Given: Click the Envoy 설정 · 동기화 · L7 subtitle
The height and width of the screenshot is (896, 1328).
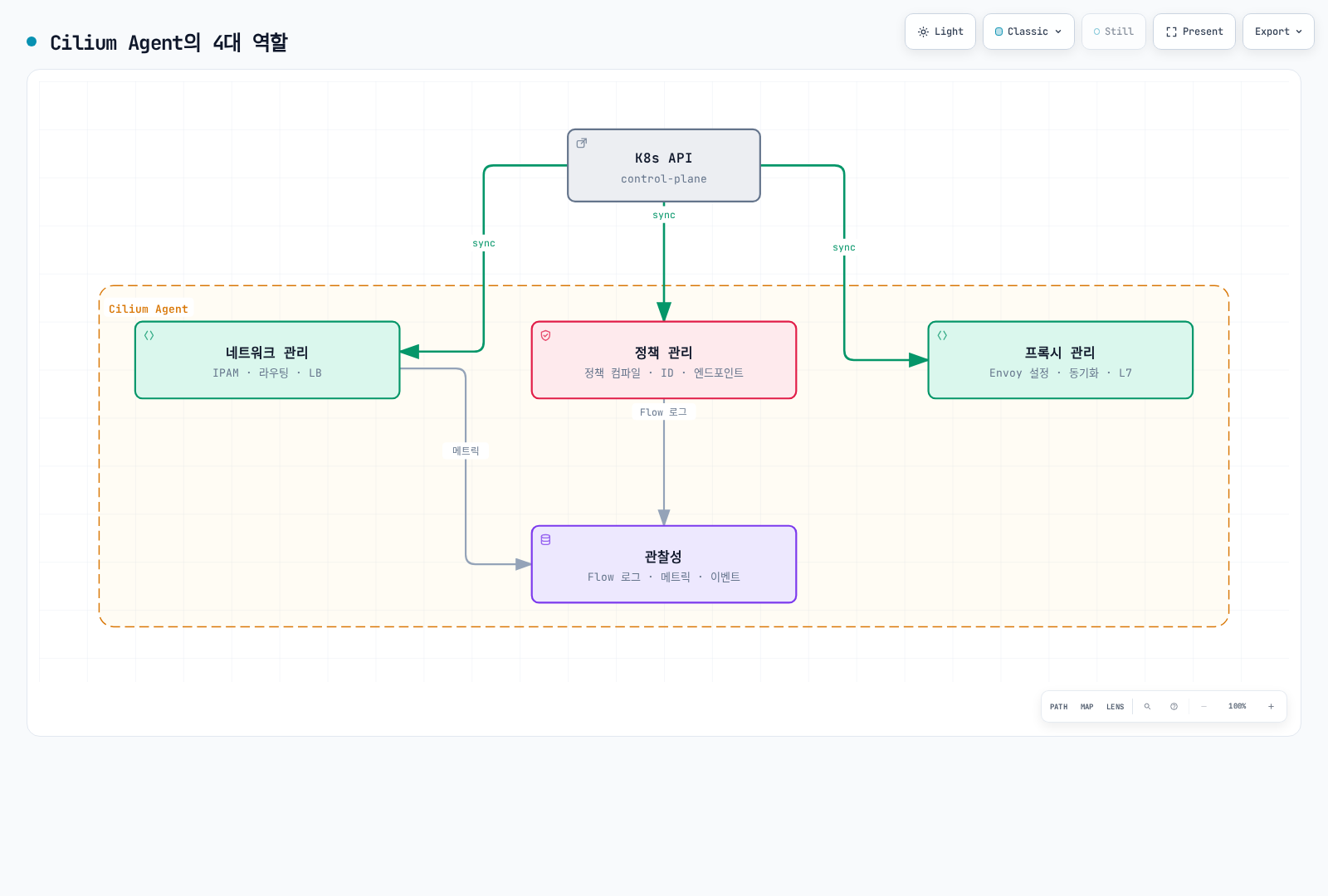Looking at the screenshot, I should (1061, 373).
